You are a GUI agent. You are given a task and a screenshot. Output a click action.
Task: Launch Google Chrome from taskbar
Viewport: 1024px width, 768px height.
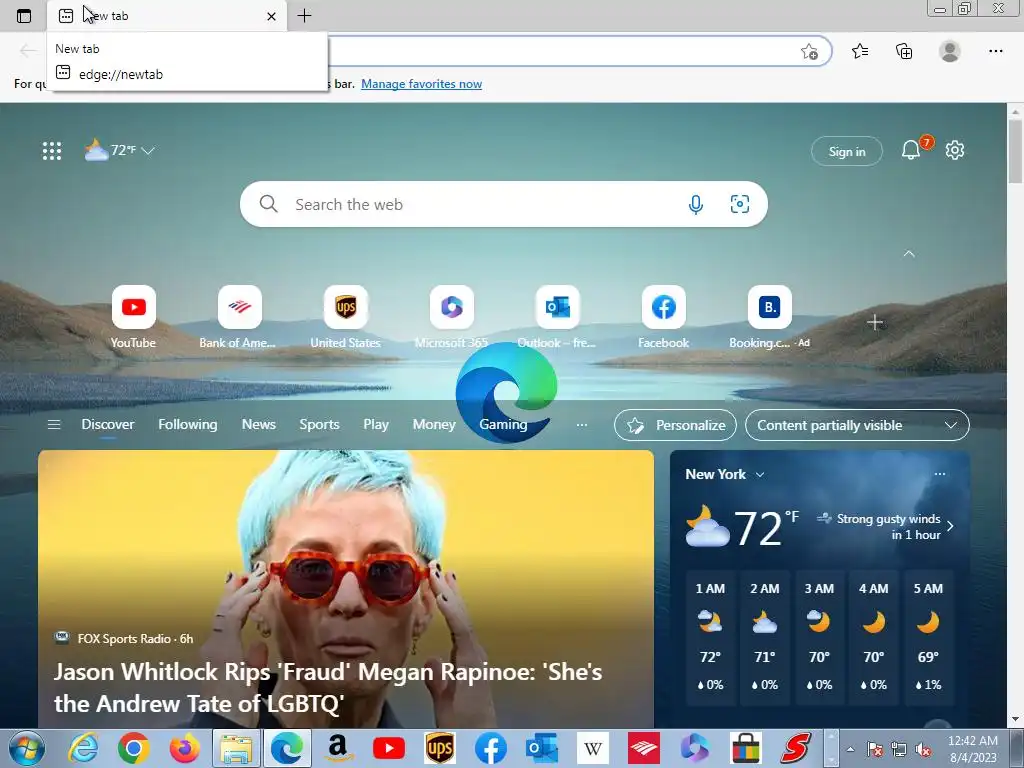134,748
